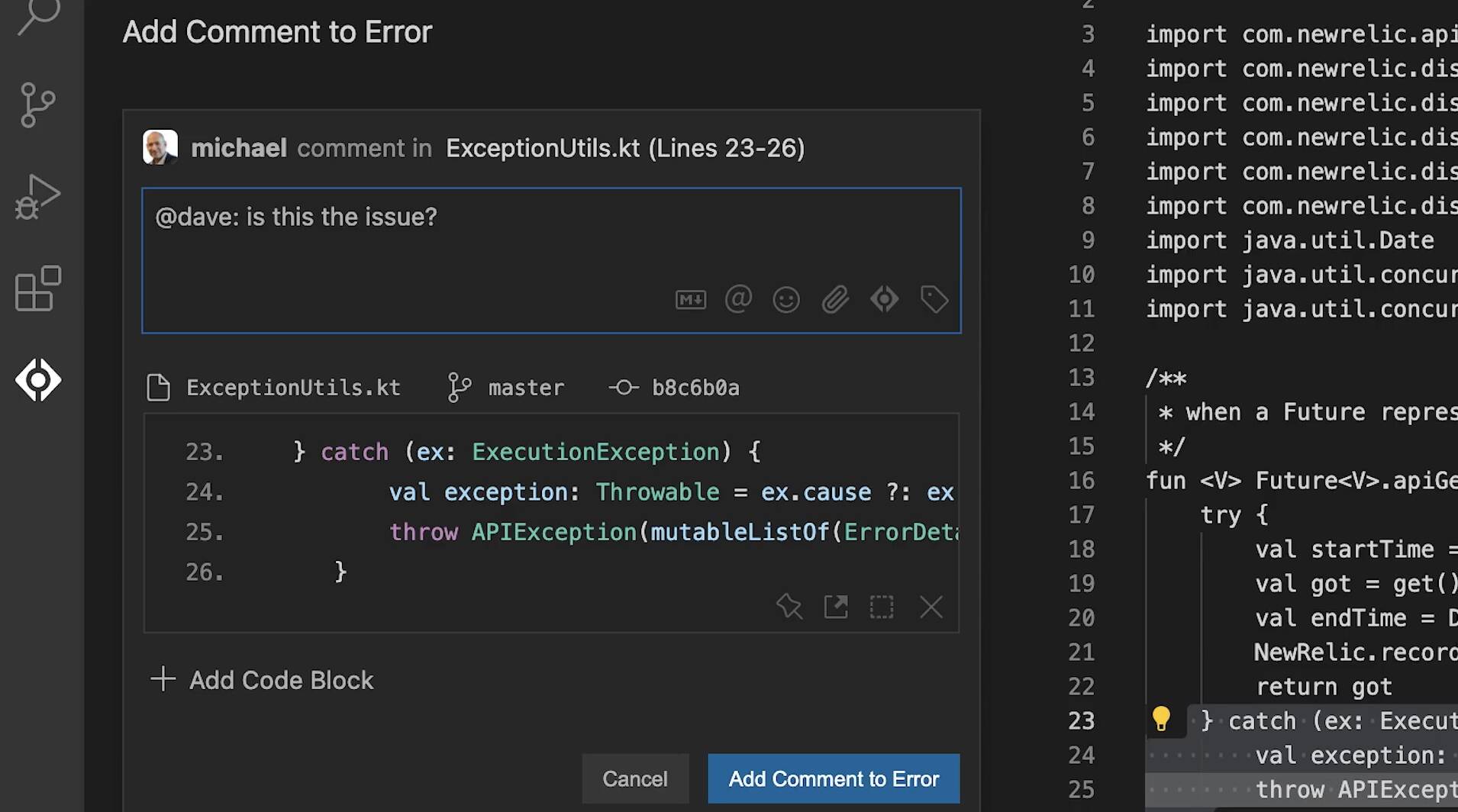The image size is (1458, 812).
Task: Open the Source Control view
Action: tap(38, 105)
